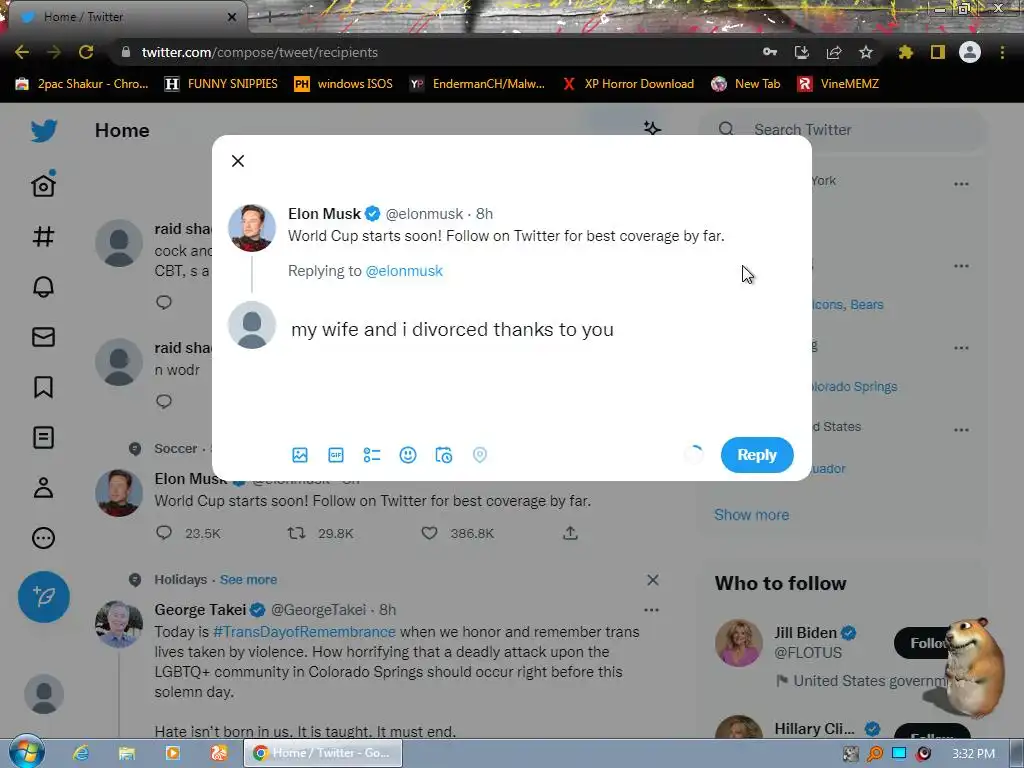This screenshot has width=1024, height=768.
Task: Click the taskbar clock showing 3:32 PM
Action: point(973,754)
